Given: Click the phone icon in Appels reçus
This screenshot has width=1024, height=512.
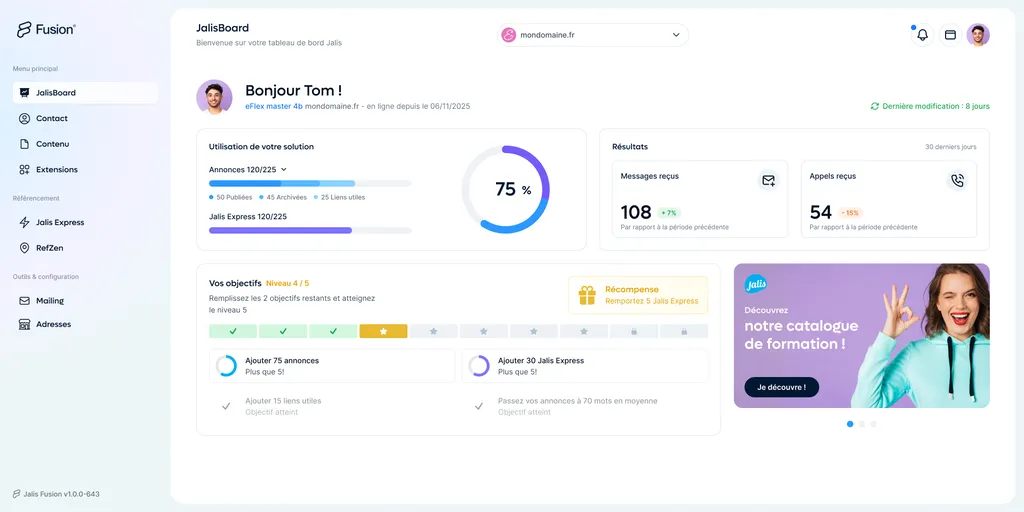Looking at the screenshot, I should pos(957,181).
